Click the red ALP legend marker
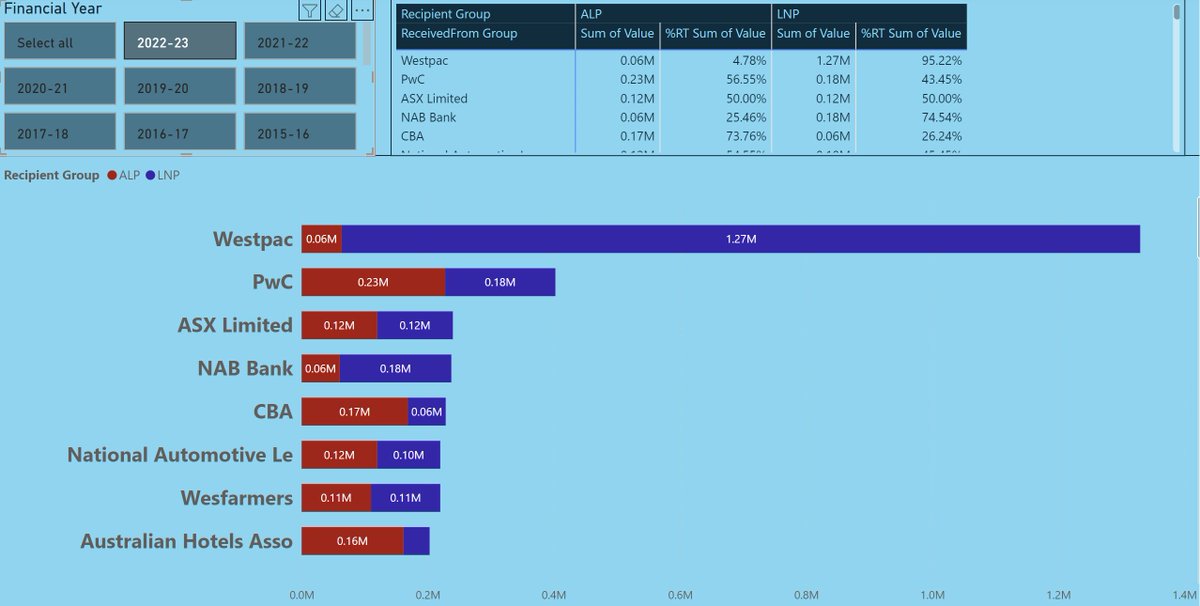Image resolution: width=1200 pixels, height=606 pixels. point(112,175)
